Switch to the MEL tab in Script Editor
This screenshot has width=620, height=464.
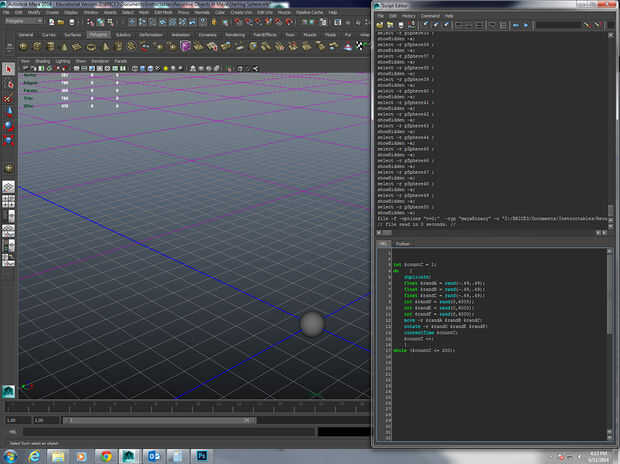tap(383, 242)
